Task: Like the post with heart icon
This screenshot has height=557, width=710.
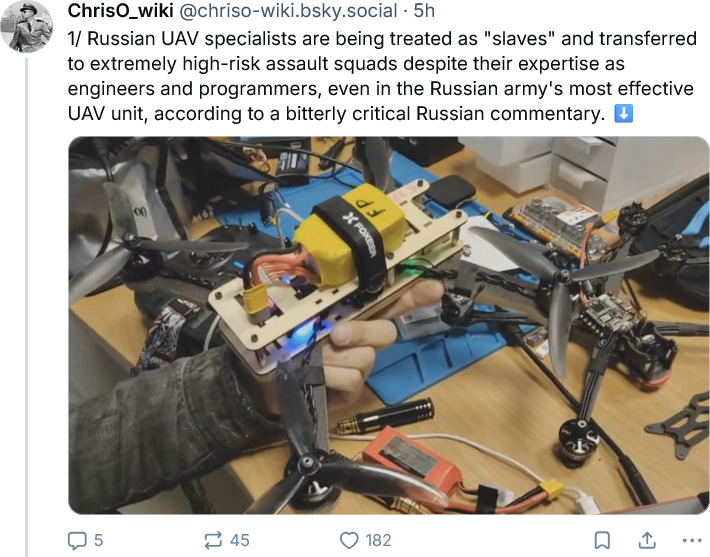Action: [x=349, y=540]
